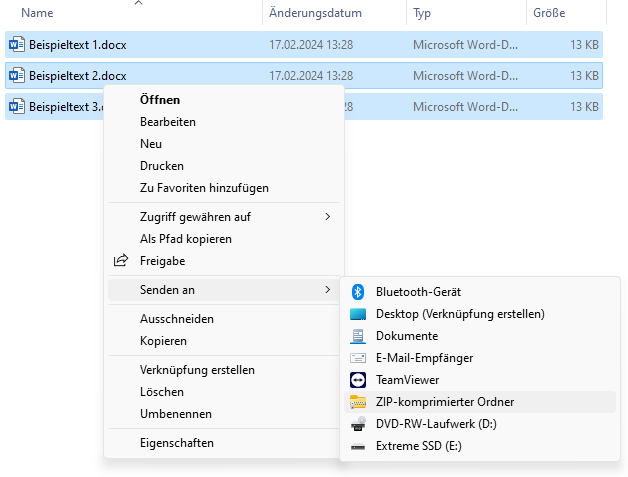This screenshot has height=477, width=628.
Task: Click the Bluetooth-Gerät icon in submenu
Action: click(x=358, y=292)
